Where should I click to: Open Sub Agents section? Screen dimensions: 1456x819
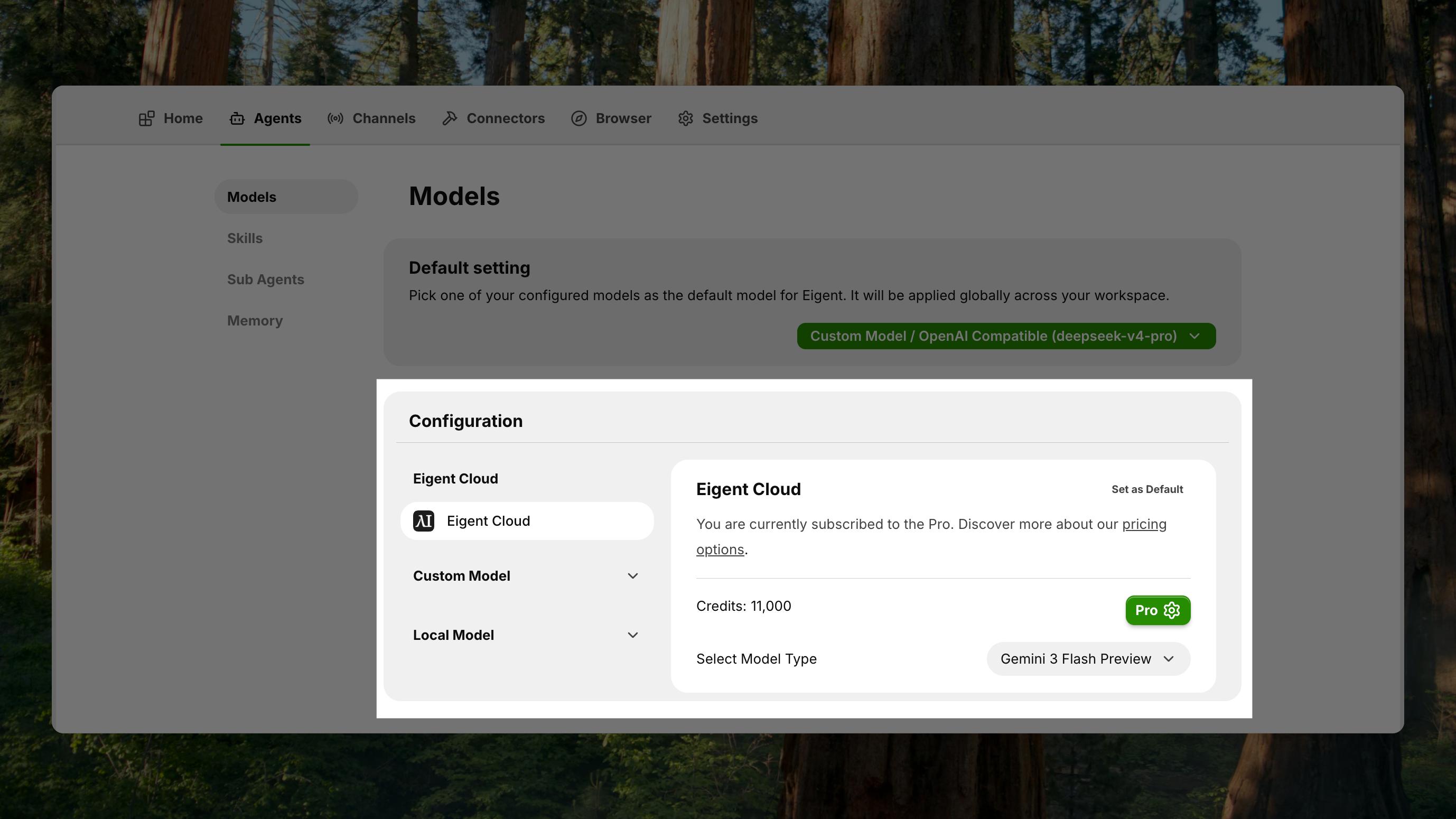pyautogui.click(x=286, y=279)
